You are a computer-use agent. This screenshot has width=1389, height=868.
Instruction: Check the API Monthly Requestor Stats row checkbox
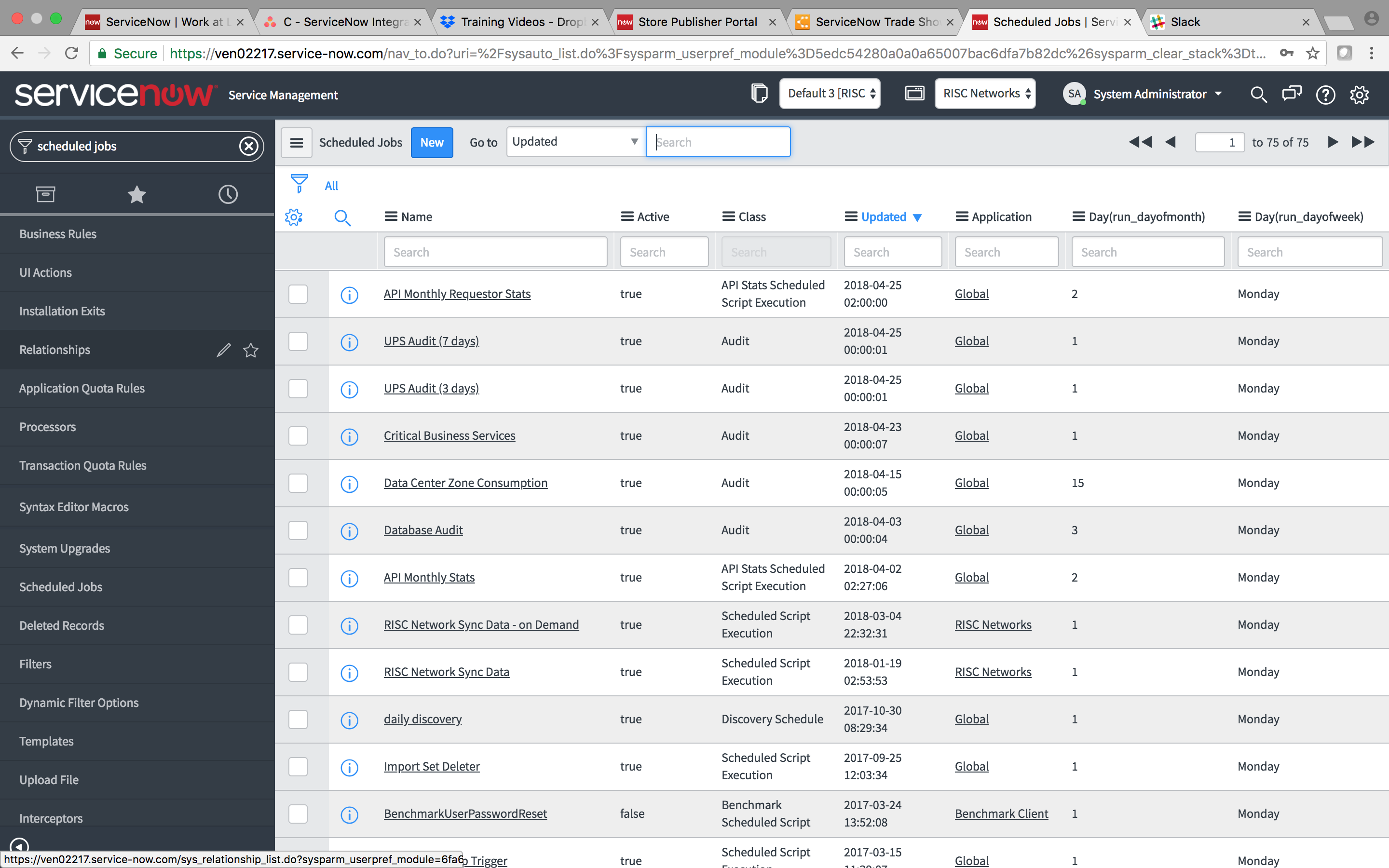(x=298, y=294)
